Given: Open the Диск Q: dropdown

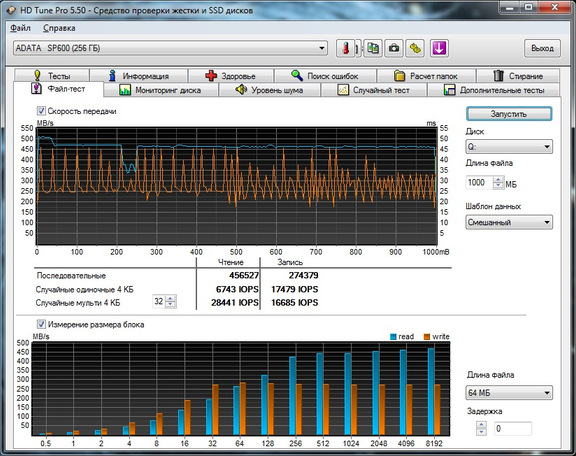Looking at the screenshot, I should (509, 147).
